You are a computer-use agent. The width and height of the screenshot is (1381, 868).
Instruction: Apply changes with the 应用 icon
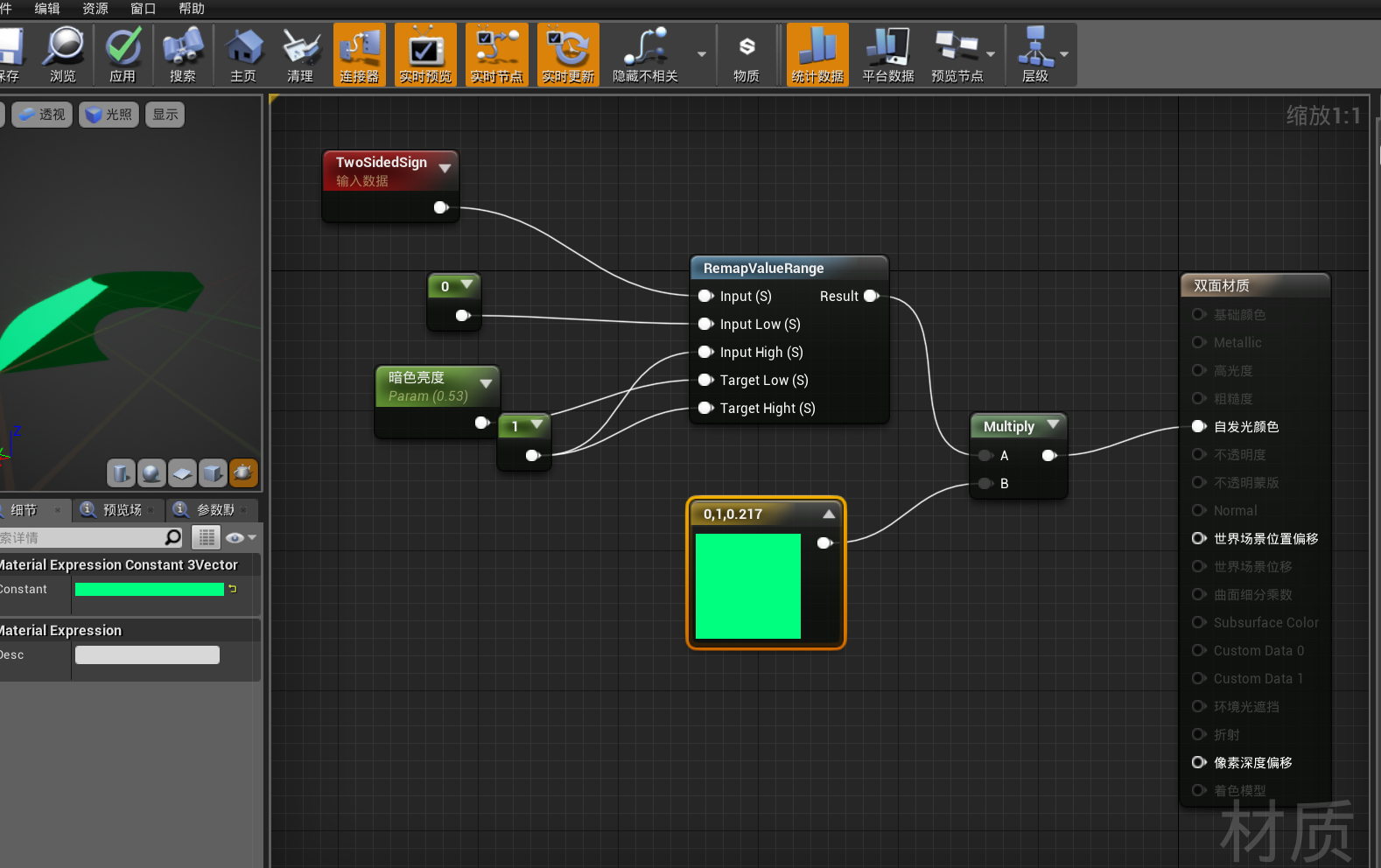[x=123, y=54]
